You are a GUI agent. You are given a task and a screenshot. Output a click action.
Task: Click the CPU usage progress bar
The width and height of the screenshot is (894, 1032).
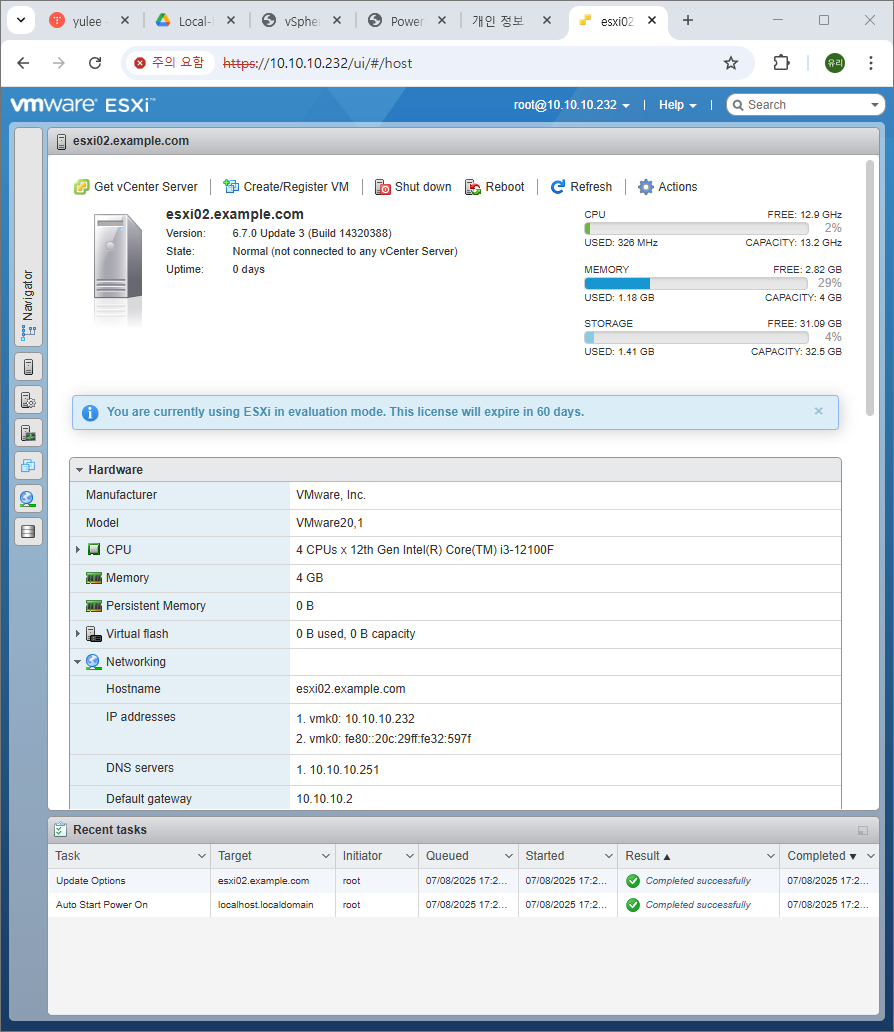tap(696, 228)
